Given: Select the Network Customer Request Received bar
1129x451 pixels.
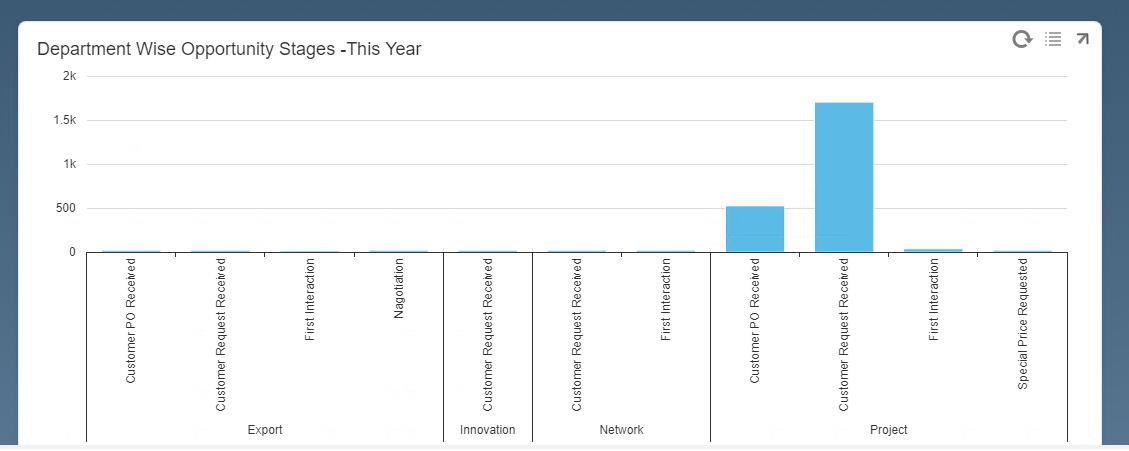Looking at the screenshot, I should 577,251.
